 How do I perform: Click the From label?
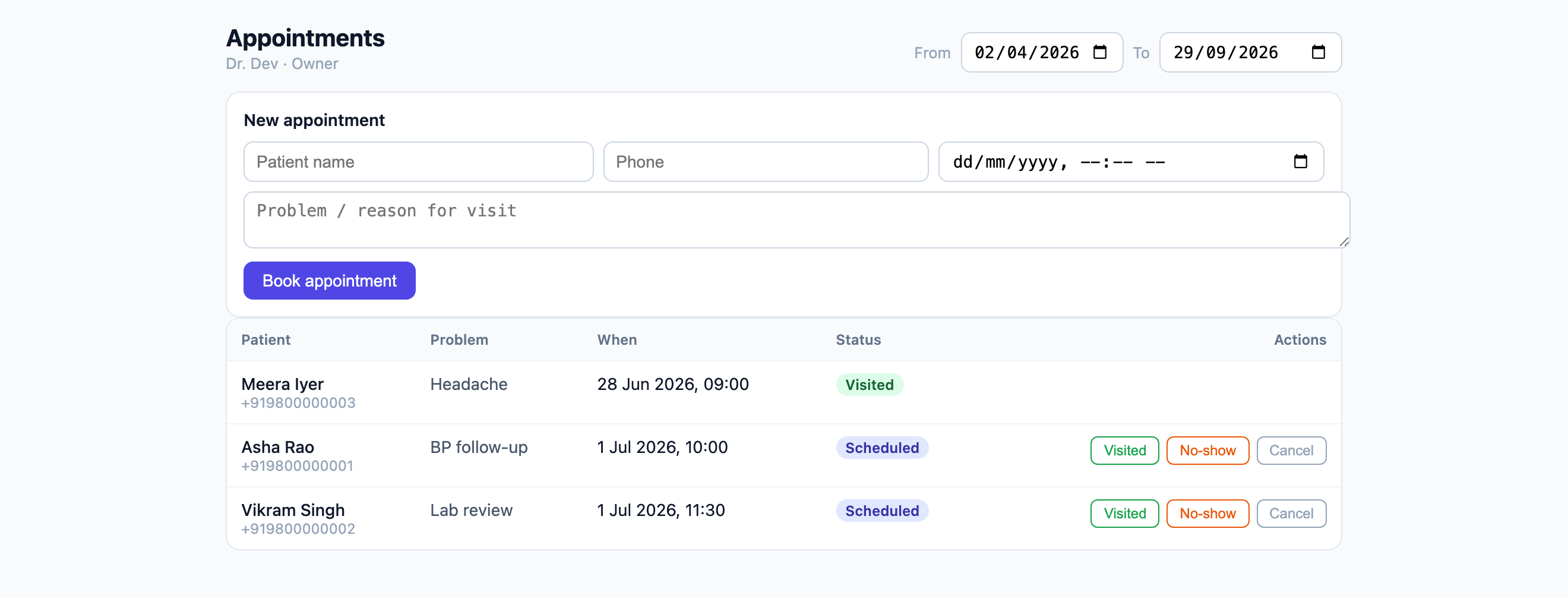pos(932,53)
